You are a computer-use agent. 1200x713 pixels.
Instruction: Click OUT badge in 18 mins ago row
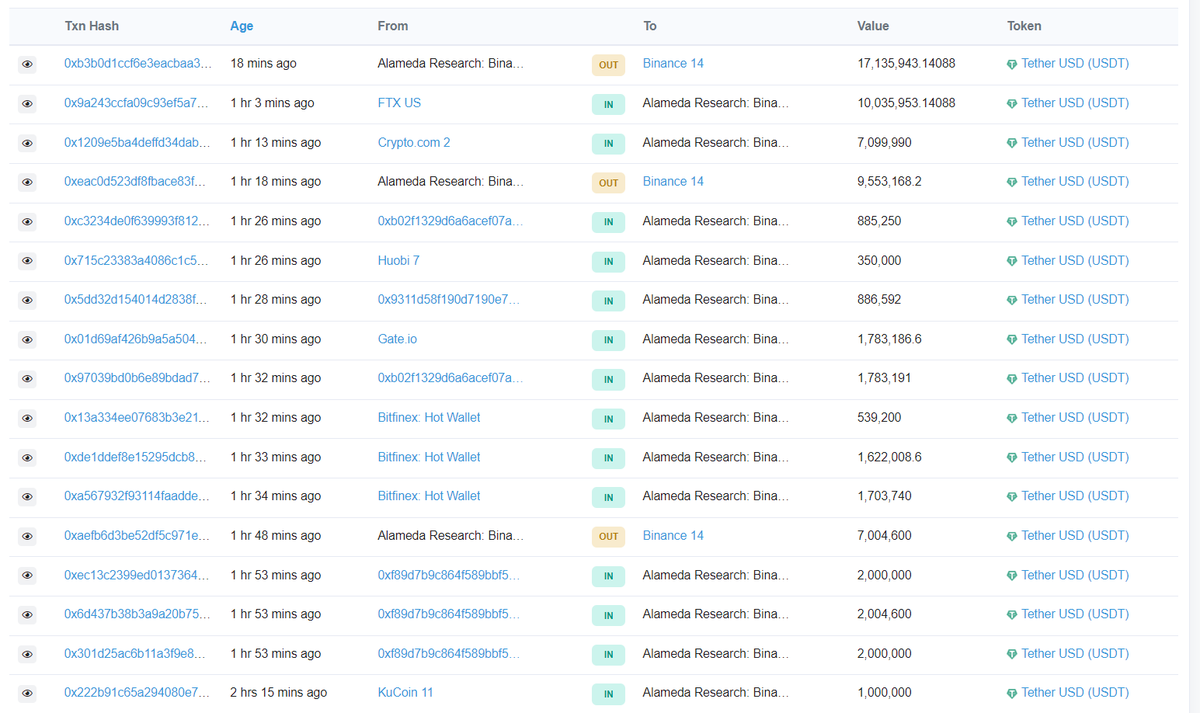pyautogui.click(x=608, y=65)
